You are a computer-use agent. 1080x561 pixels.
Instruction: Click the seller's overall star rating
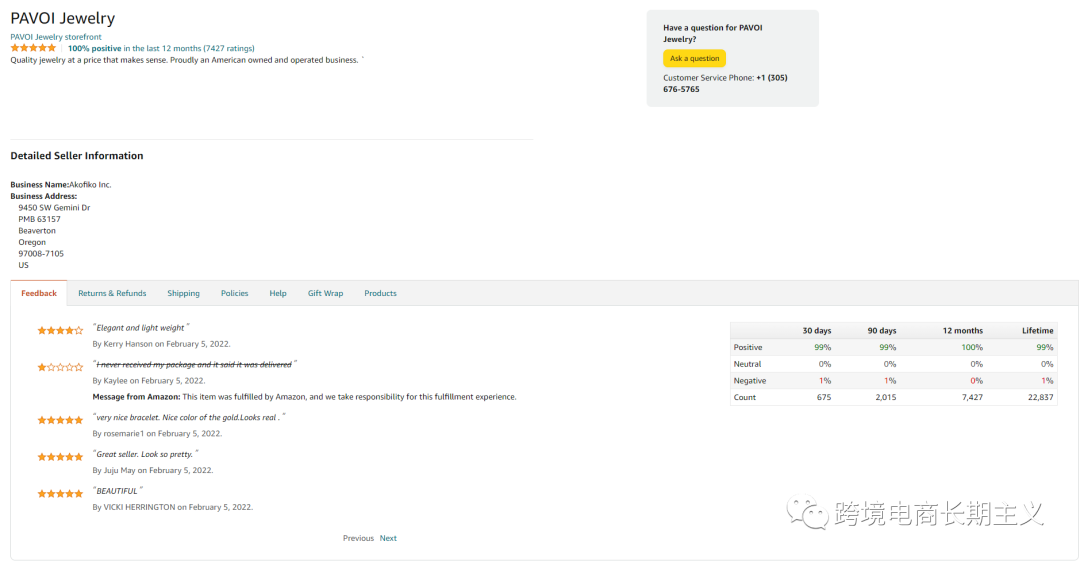(x=33, y=48)
